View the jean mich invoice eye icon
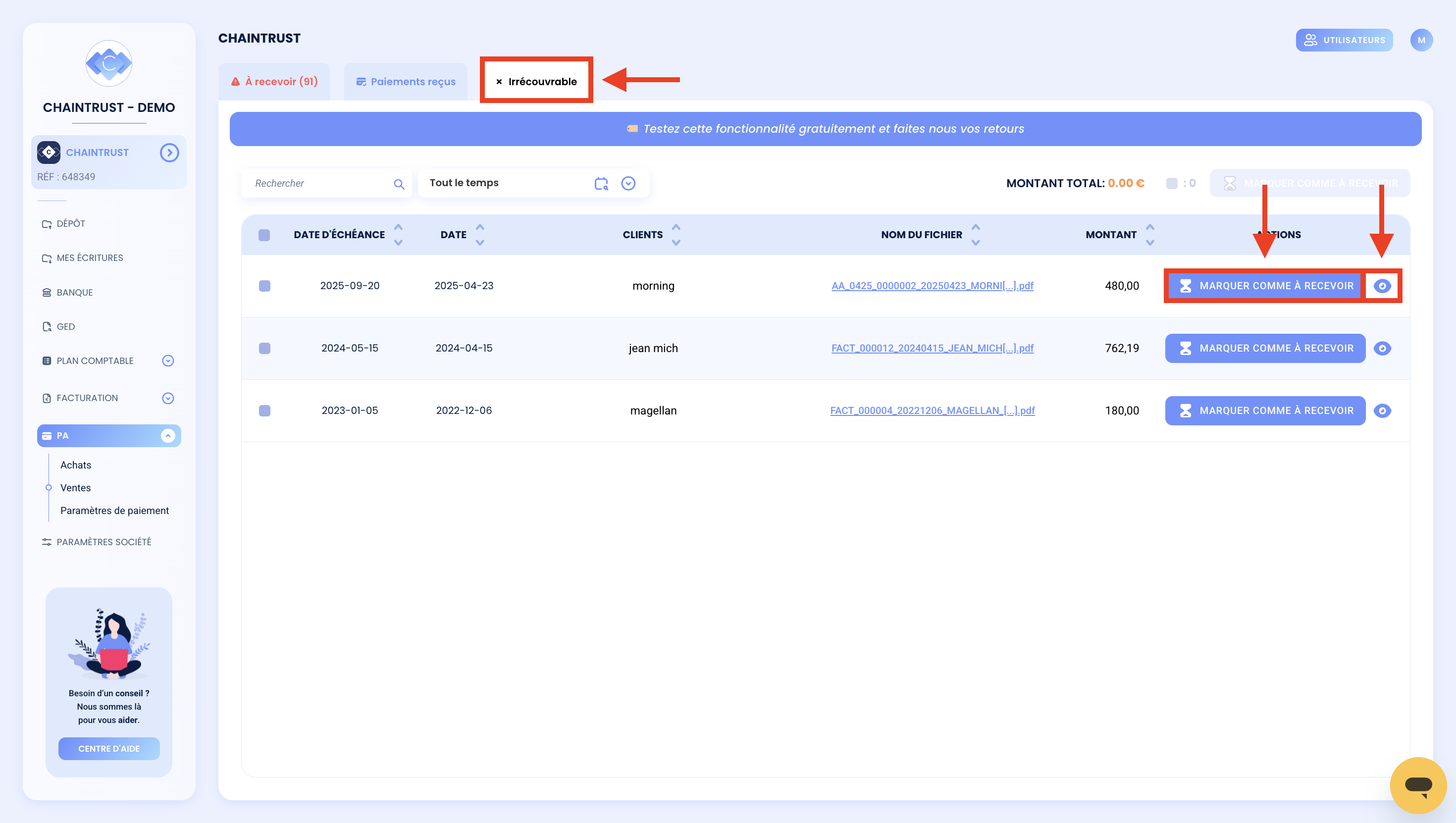This screenshot has width=1456, height=823. [x=1382, y=348]
